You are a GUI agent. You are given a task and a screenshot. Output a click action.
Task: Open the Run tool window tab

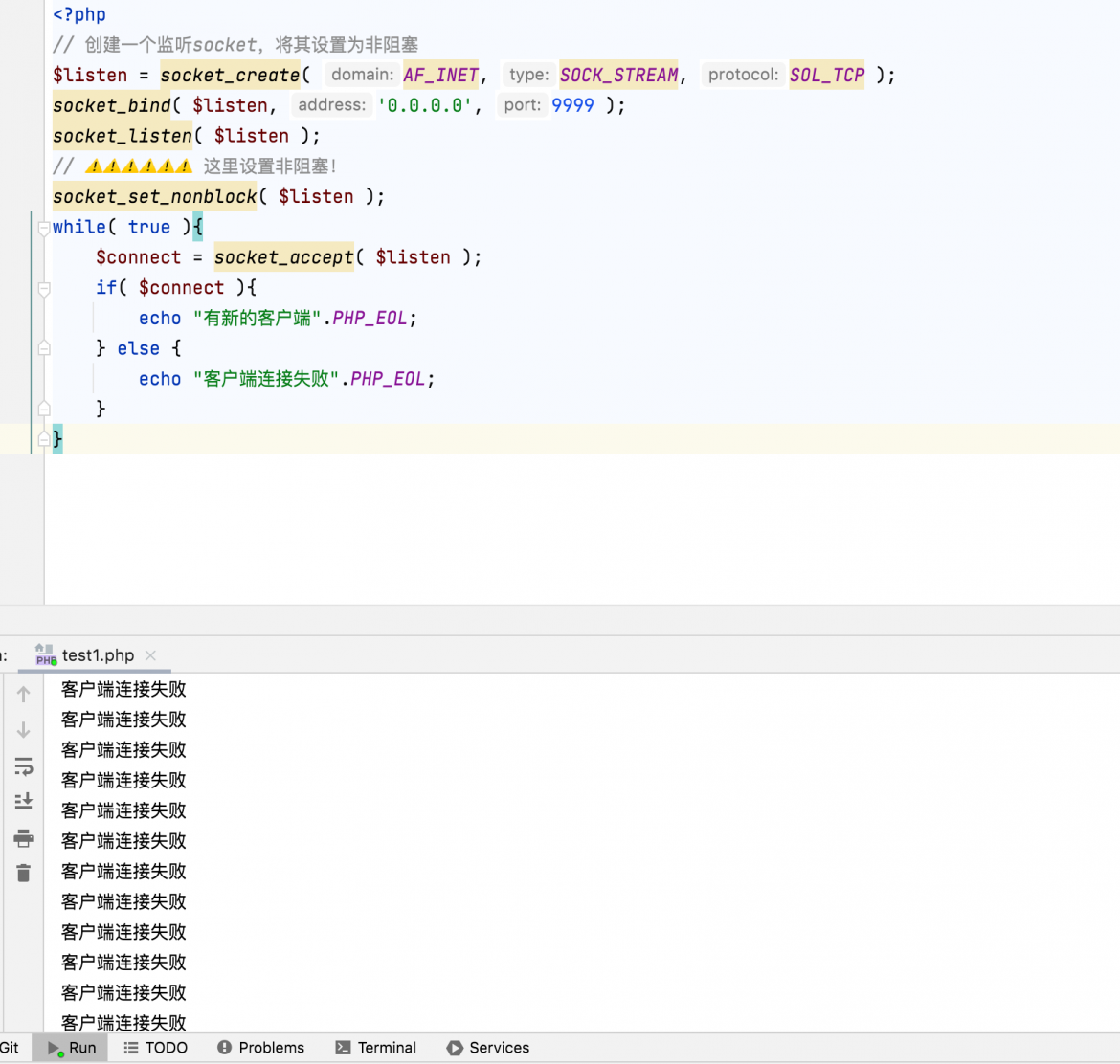[x=71, y=1048]
